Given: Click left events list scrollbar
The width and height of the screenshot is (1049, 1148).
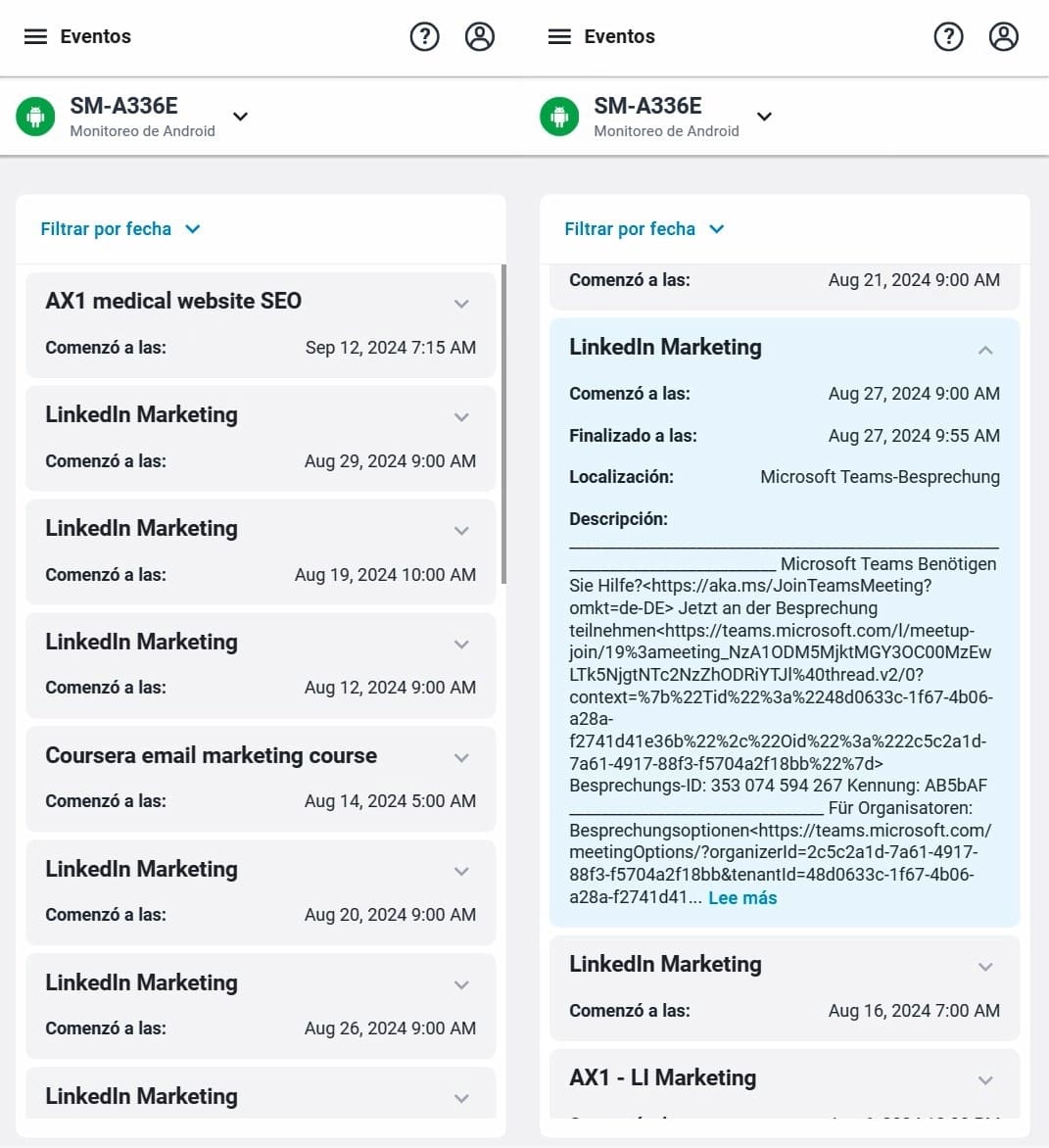Looking at the screenshot, I should [x=503, y=424].
